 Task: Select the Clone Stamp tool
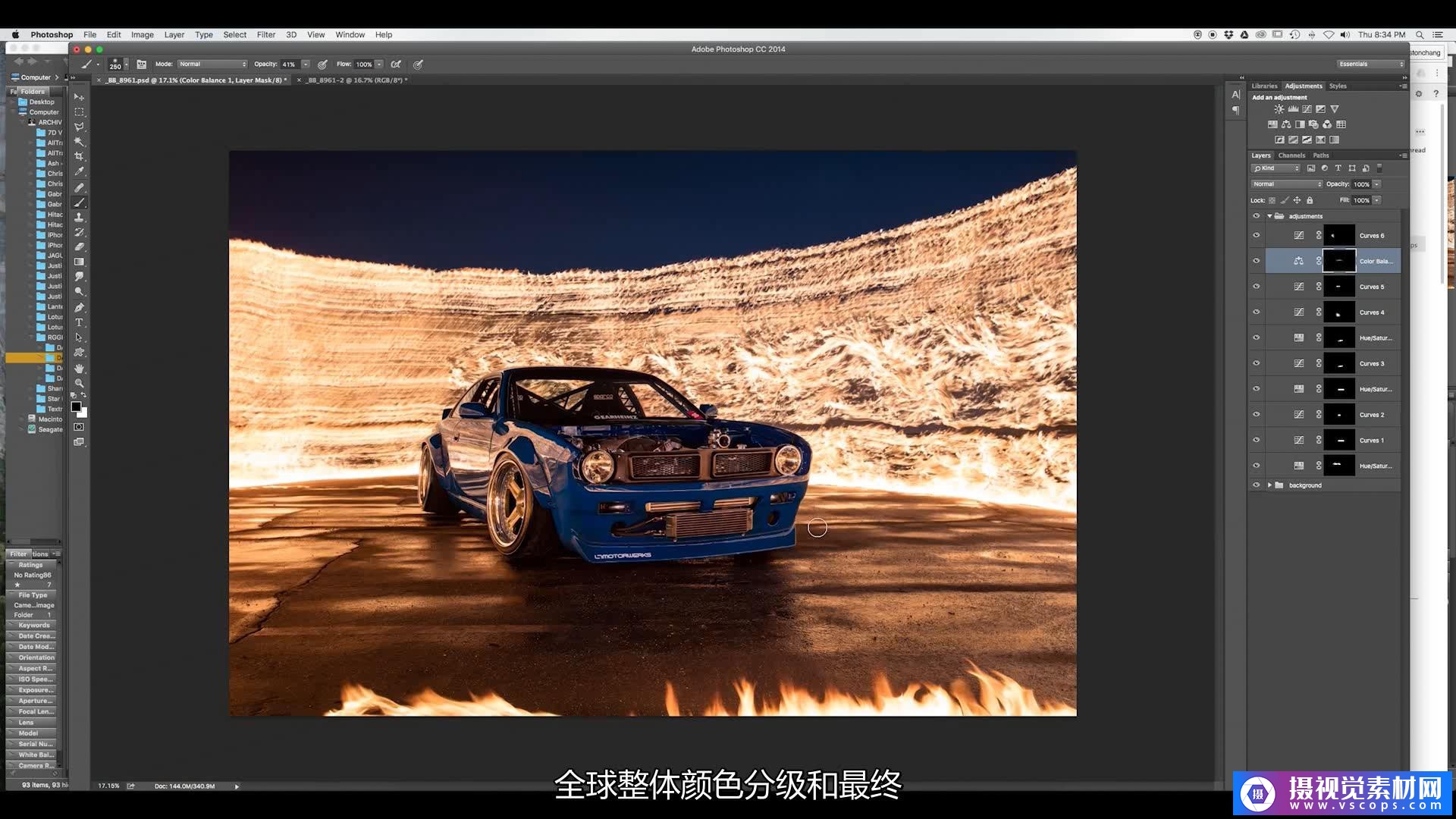(79, 217)
